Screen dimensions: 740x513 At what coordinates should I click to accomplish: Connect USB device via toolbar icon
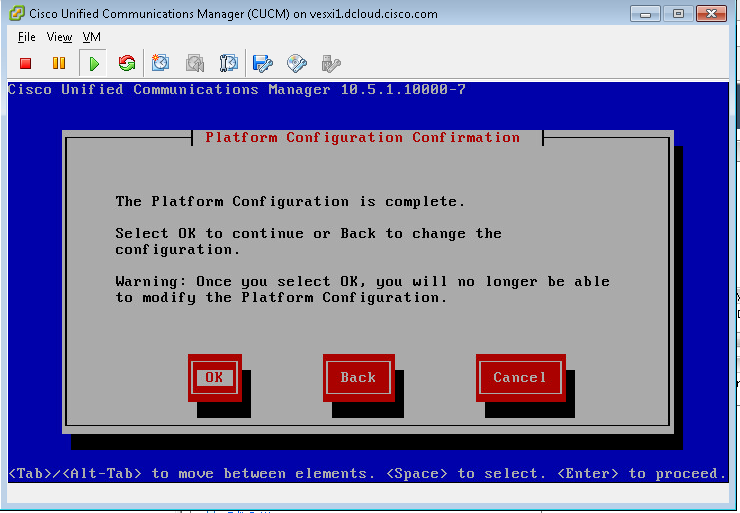click(331, 63)
